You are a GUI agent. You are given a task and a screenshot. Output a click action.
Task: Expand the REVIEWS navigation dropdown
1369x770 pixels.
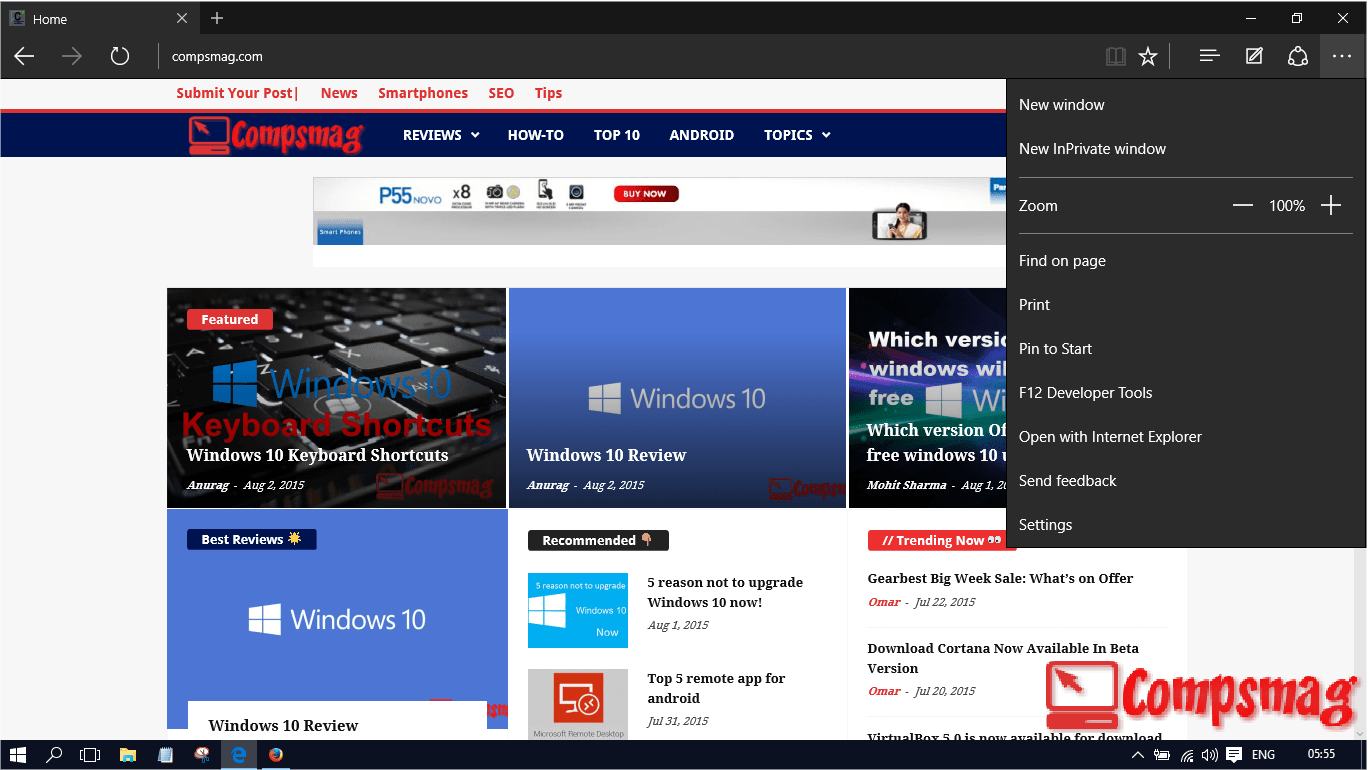tap(440, 134)
